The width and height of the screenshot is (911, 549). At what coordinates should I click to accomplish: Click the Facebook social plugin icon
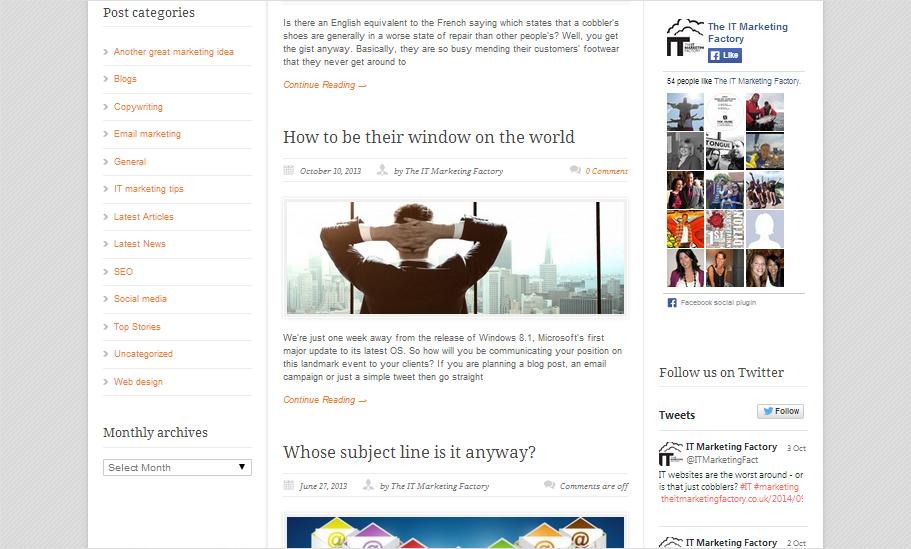point(672,302)
